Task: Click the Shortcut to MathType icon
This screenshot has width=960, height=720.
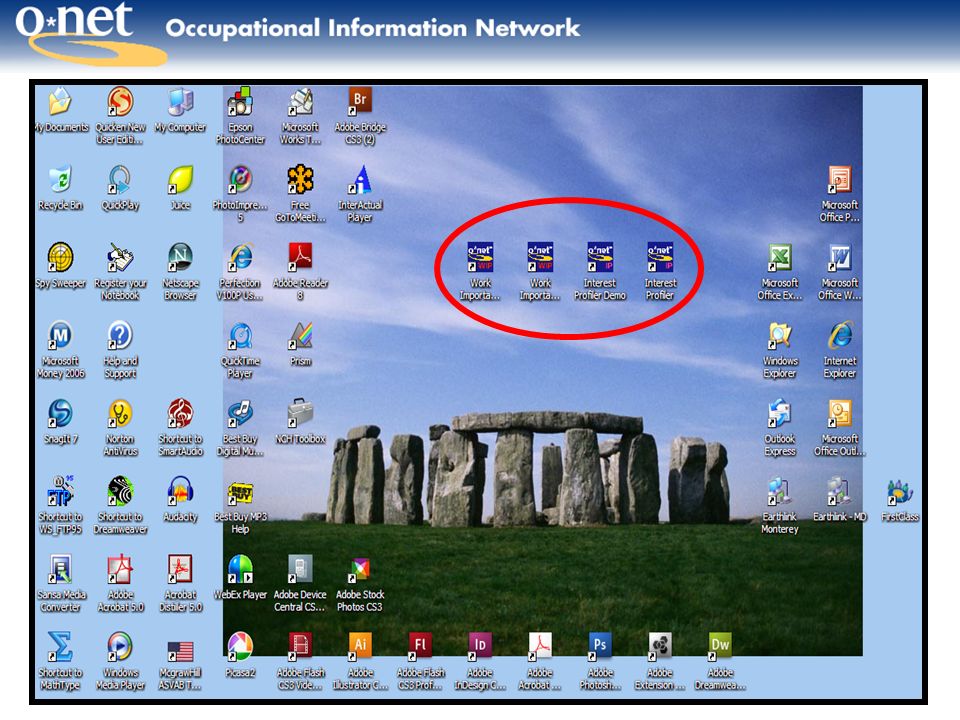Action: [60, 647]
